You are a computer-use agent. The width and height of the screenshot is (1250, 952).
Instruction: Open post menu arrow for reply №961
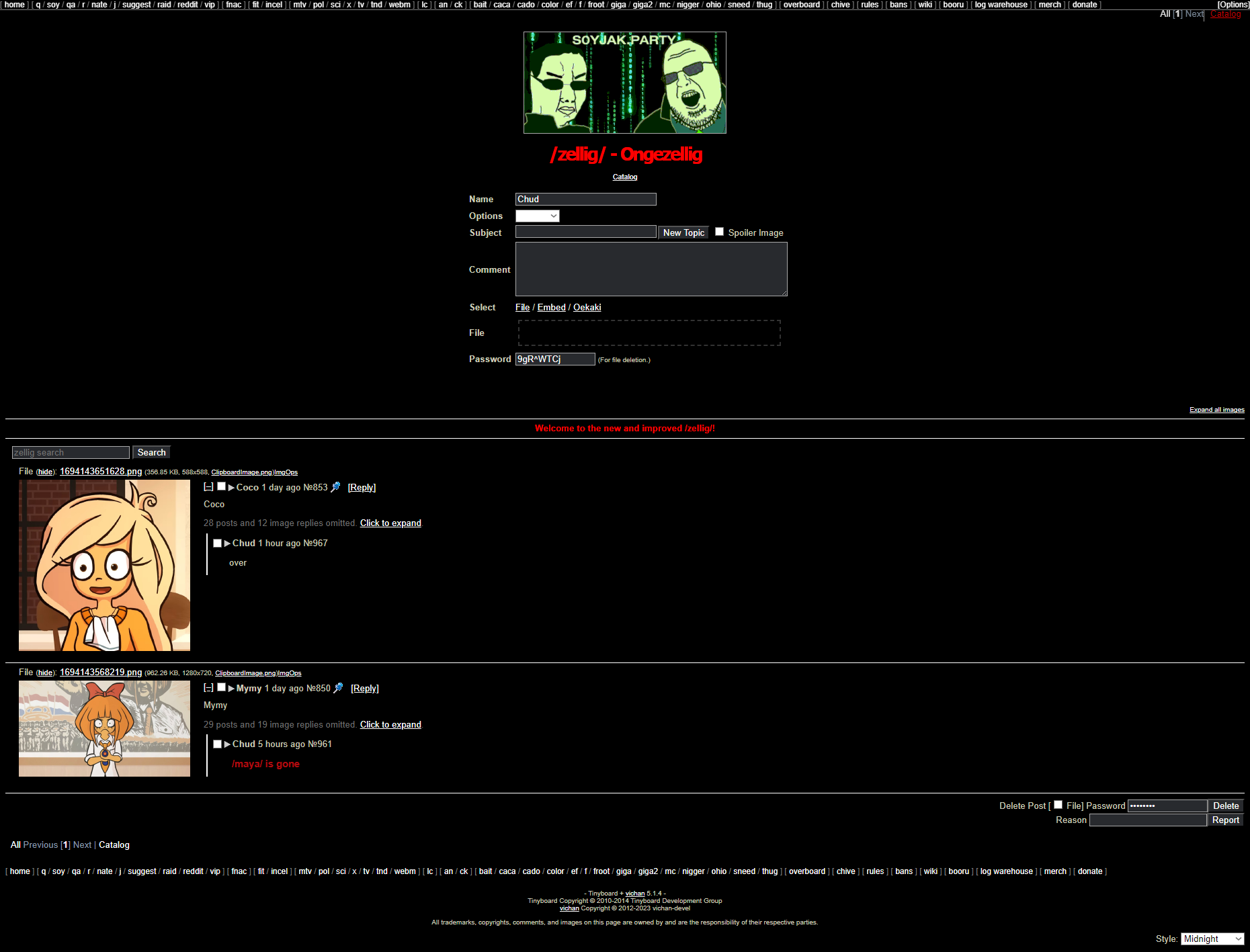(x=227, y=744)
